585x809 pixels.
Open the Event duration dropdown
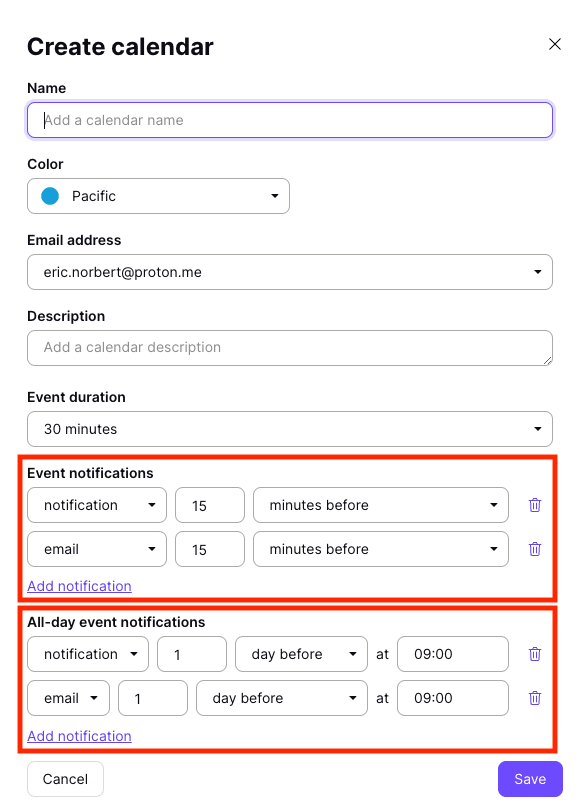[289, 428]
